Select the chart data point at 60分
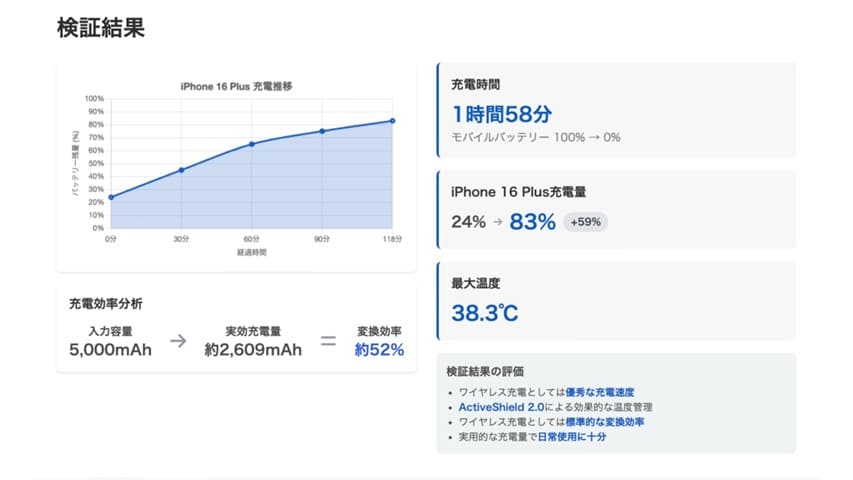This screenshot has width=853, height=480. [251, 144]
